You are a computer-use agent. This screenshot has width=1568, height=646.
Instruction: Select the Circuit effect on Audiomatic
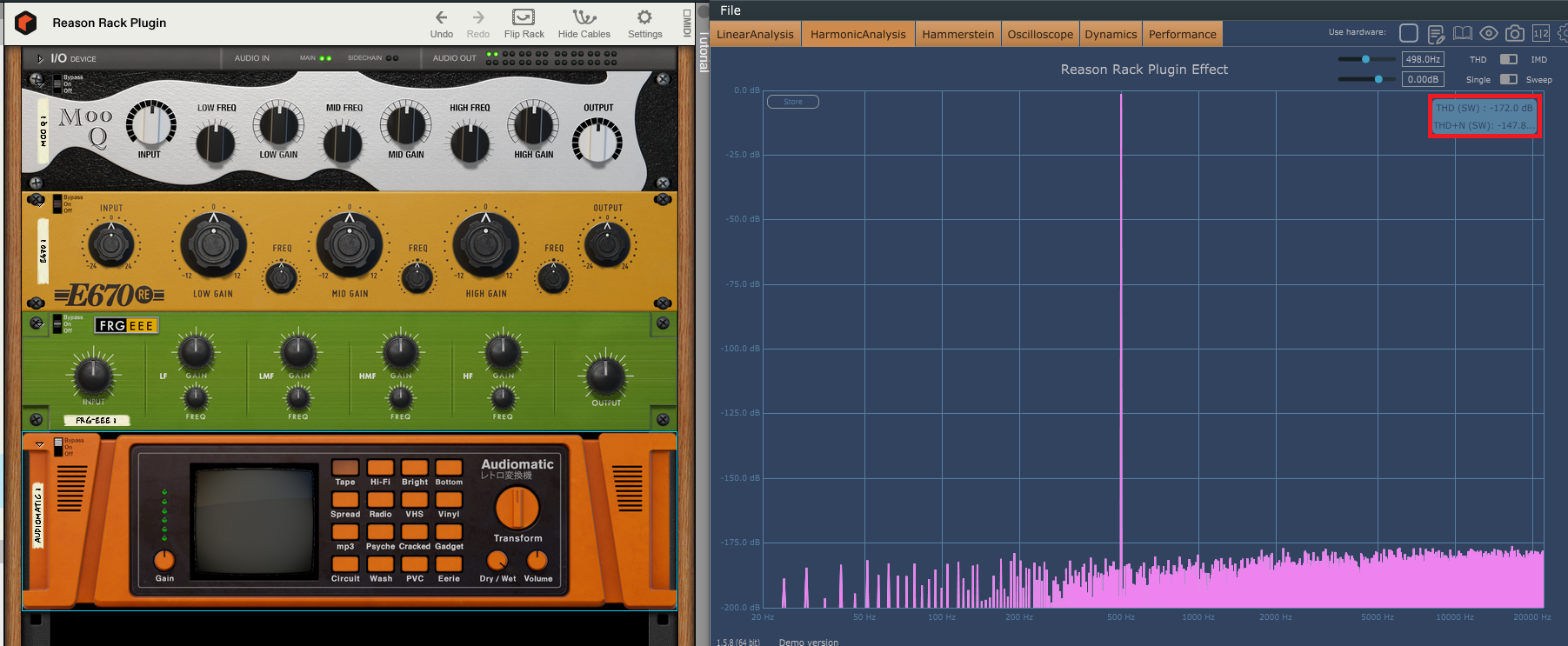[345, 564]
